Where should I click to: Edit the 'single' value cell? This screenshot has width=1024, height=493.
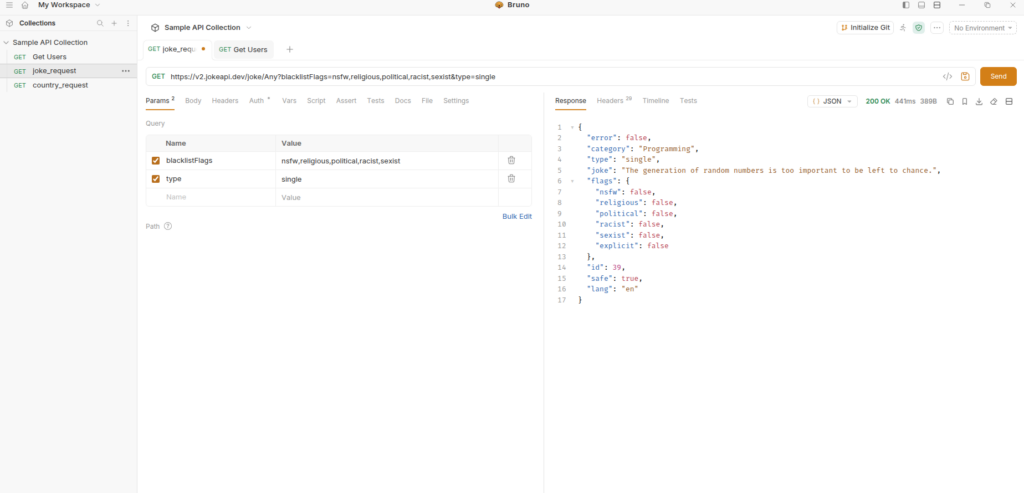click(x=387, y=179)
